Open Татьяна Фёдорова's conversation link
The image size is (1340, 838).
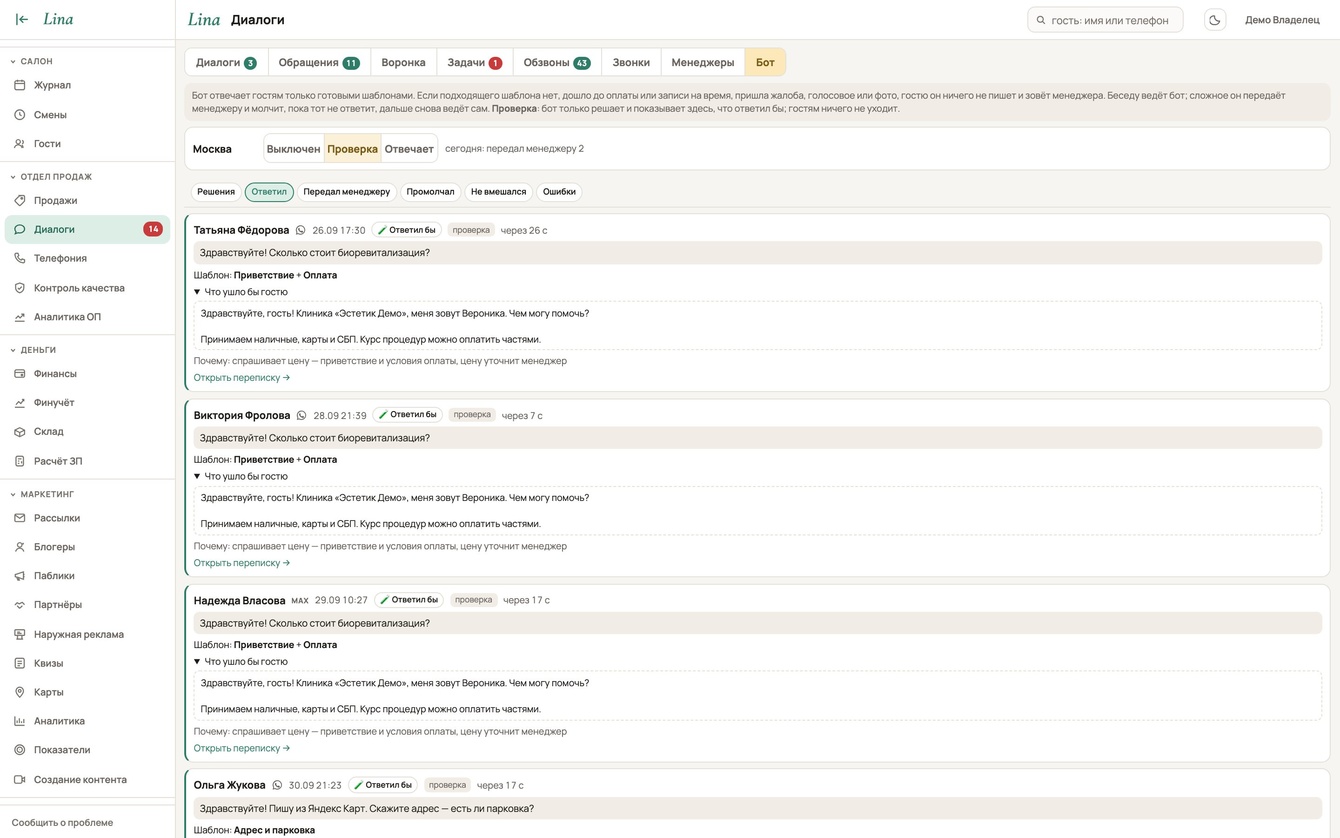click(x=242, y=378)
